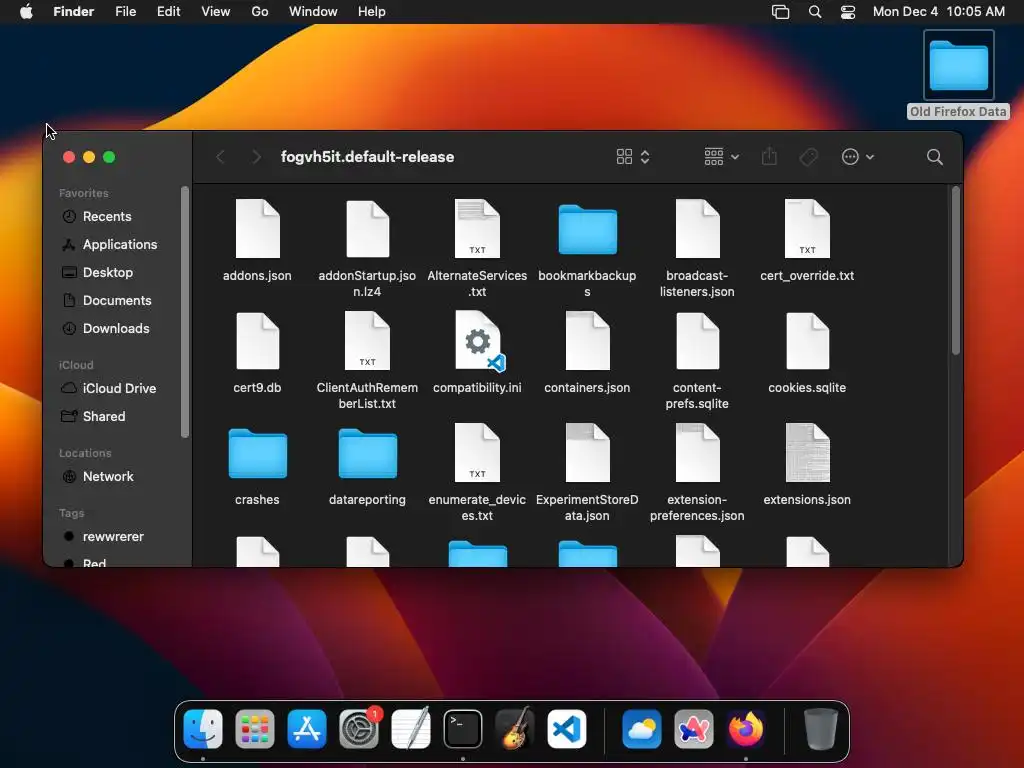Viewport: 1024px width, 768px height.
Task: Select the containers.json file icon
Action: click(587, 341)
